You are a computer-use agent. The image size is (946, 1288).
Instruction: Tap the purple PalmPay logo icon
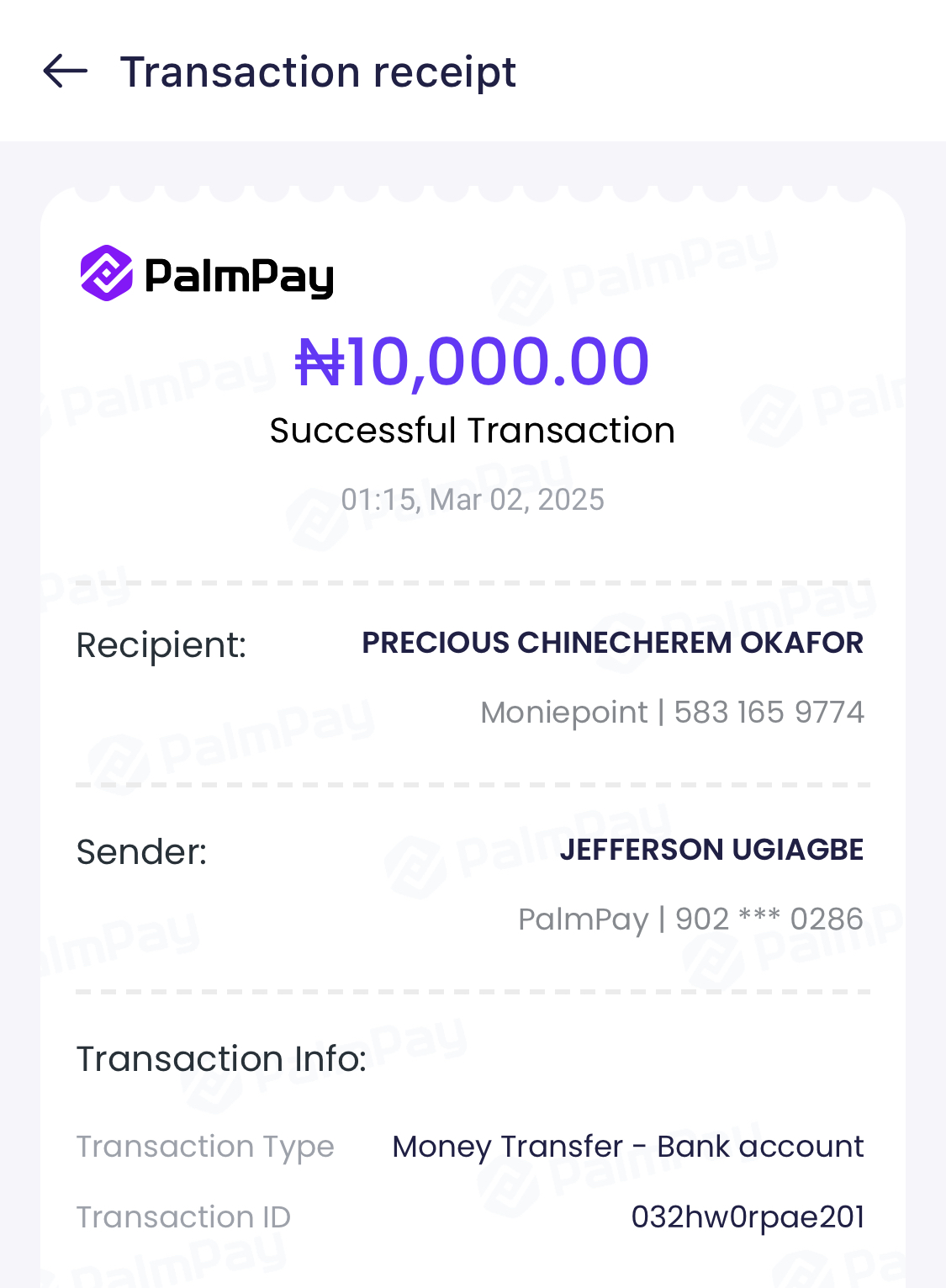tap(107, 273)
